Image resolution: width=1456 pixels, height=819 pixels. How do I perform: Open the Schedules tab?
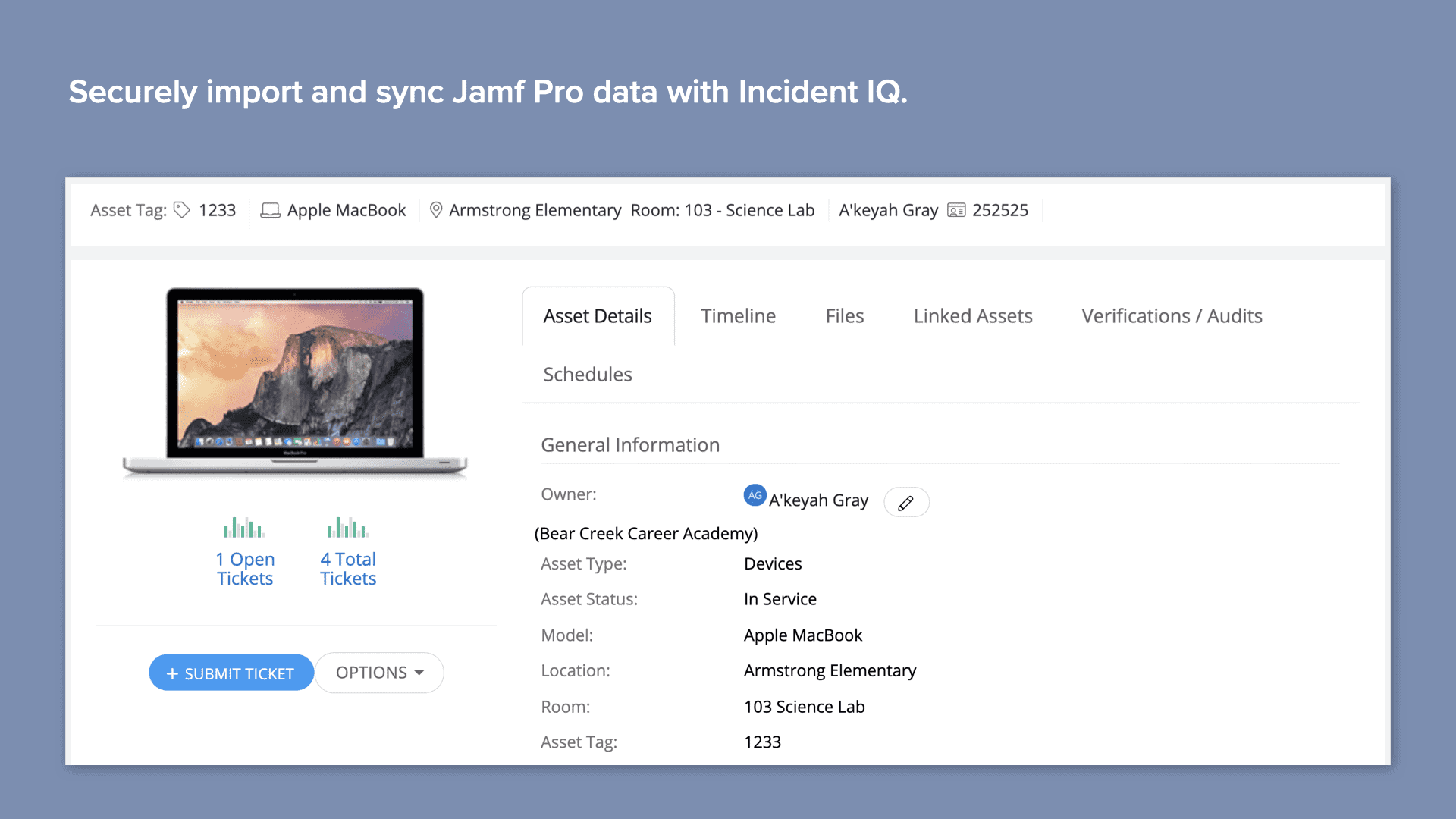587,374
